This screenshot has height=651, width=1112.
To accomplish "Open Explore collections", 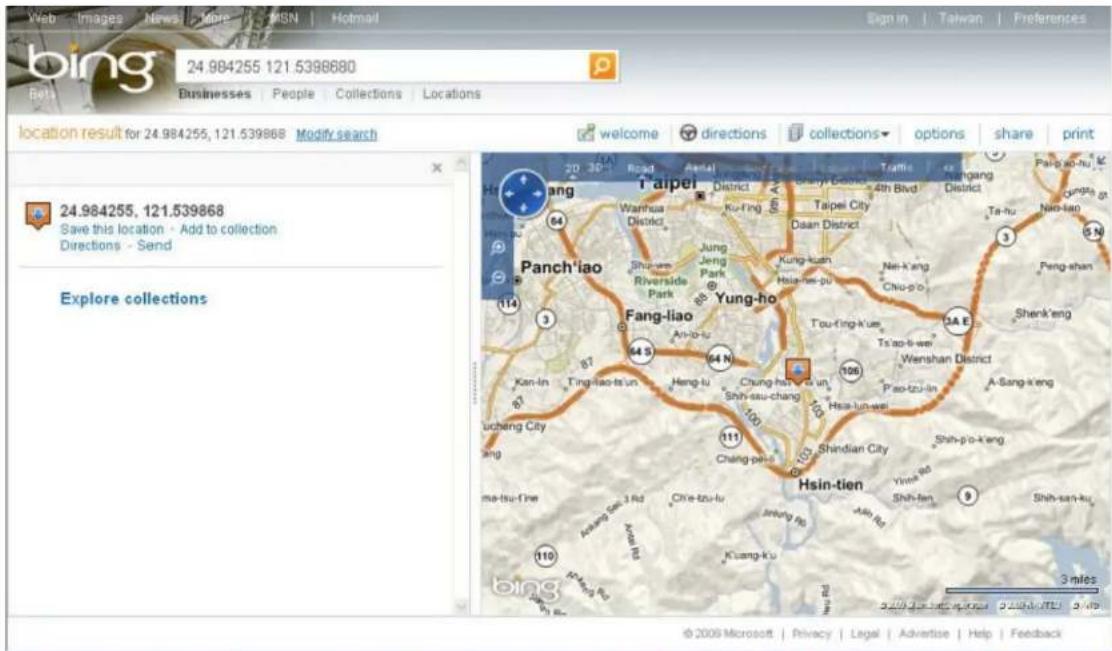I will pyautogui.click(x=133, y=299).
